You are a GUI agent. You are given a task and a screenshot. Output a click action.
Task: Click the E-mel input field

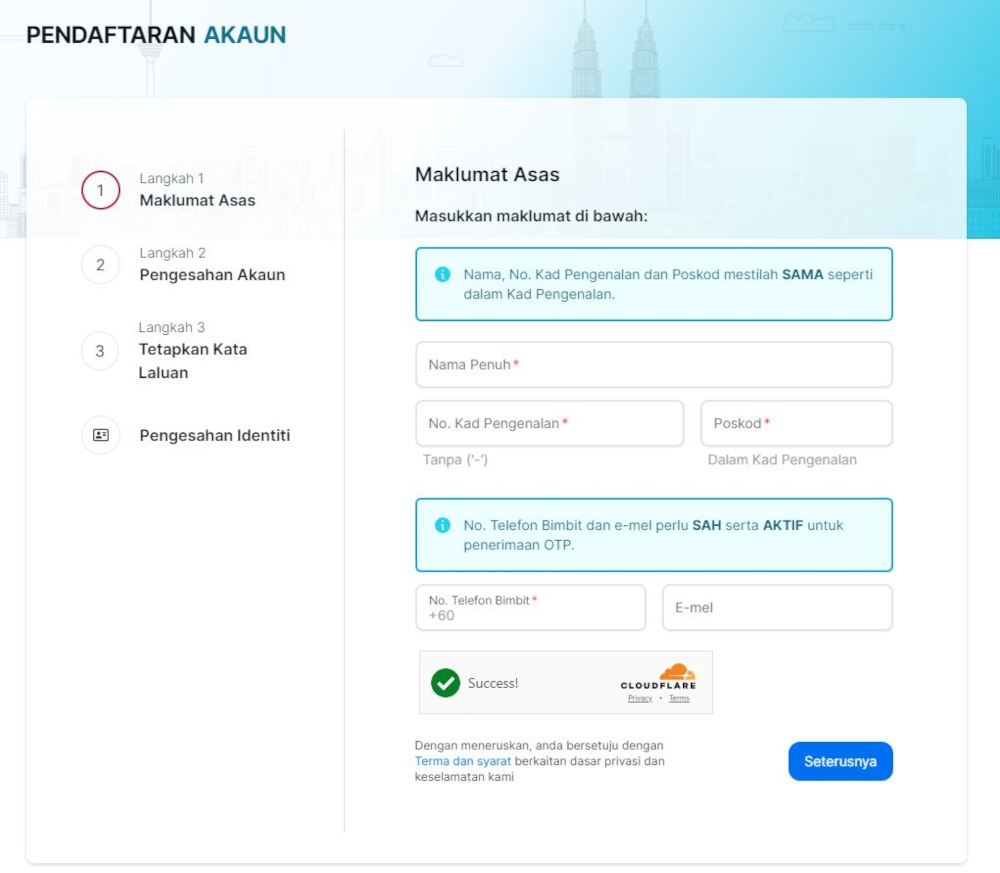click(x=777, y=607)
